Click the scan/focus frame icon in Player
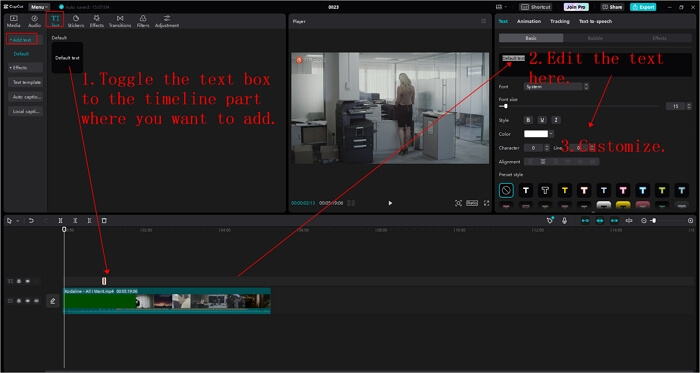The image size is (700, 373). click(458, 203)
